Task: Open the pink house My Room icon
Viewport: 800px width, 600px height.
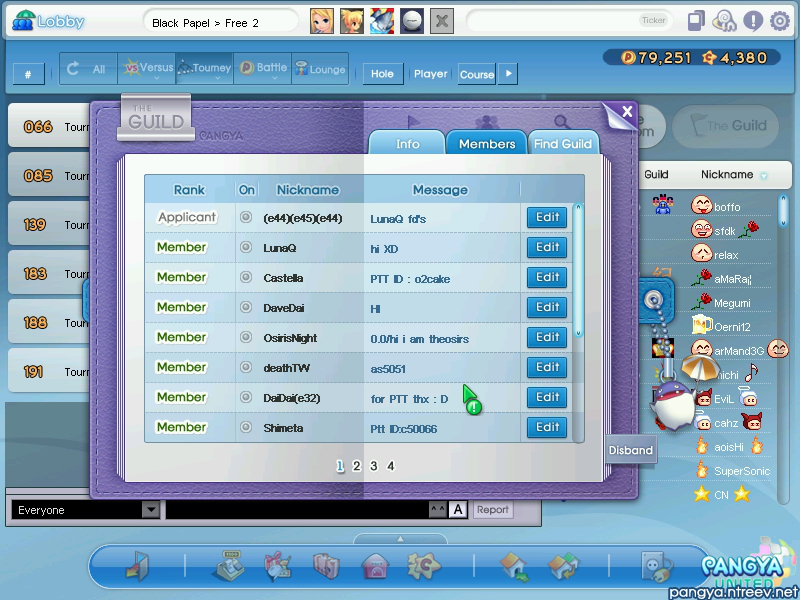Action: (376, 566)
